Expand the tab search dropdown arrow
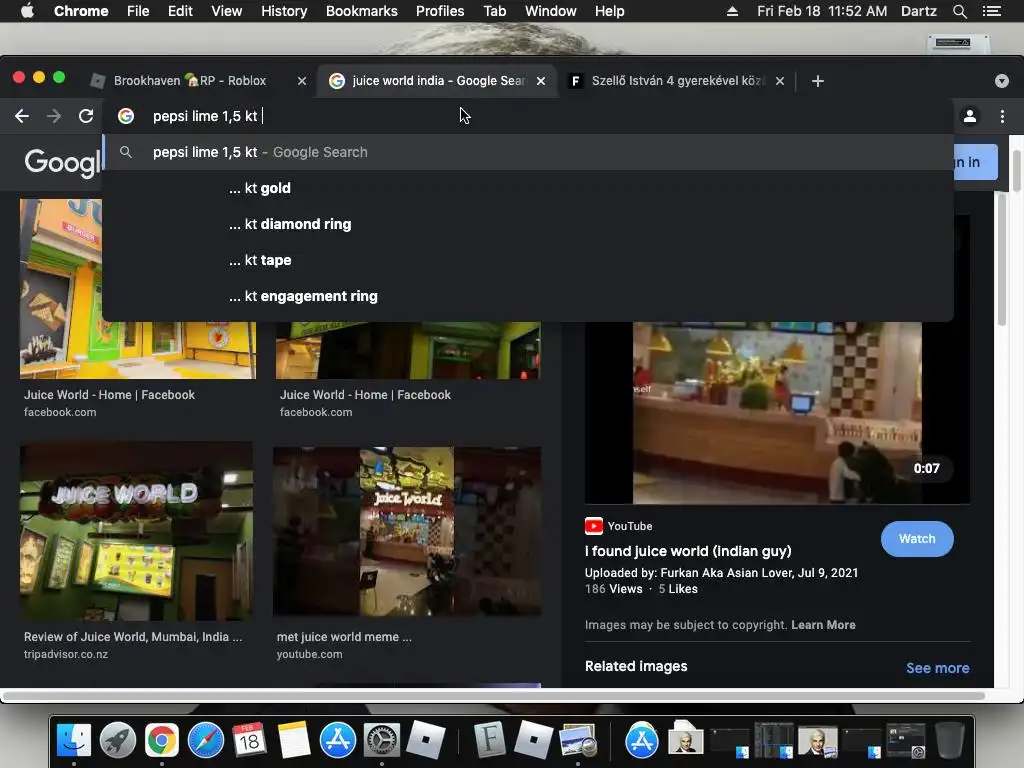The width and height of the screenshot is (1024, 768). tap(1002, 81)
